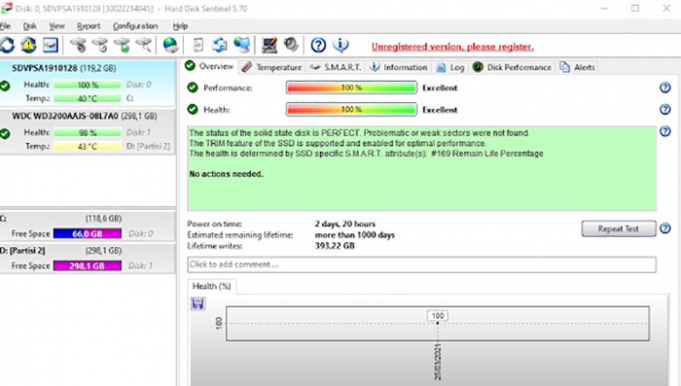
Task: Open the Help menu
Action: (180, 26)
